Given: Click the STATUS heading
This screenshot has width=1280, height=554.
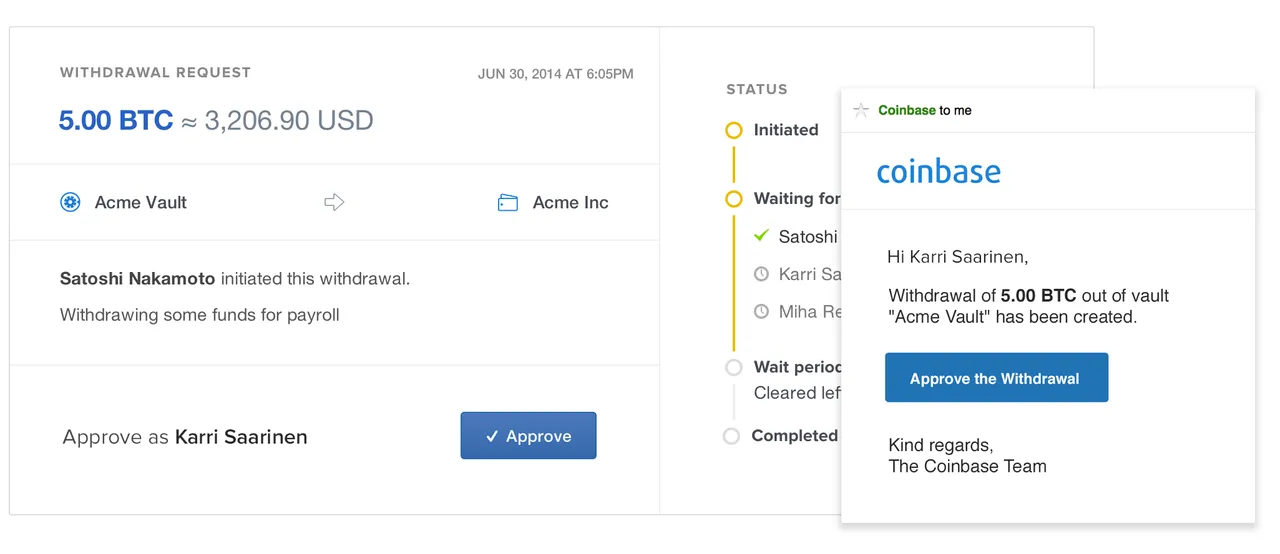Looking at the screenshot, I should pos(757,89).
